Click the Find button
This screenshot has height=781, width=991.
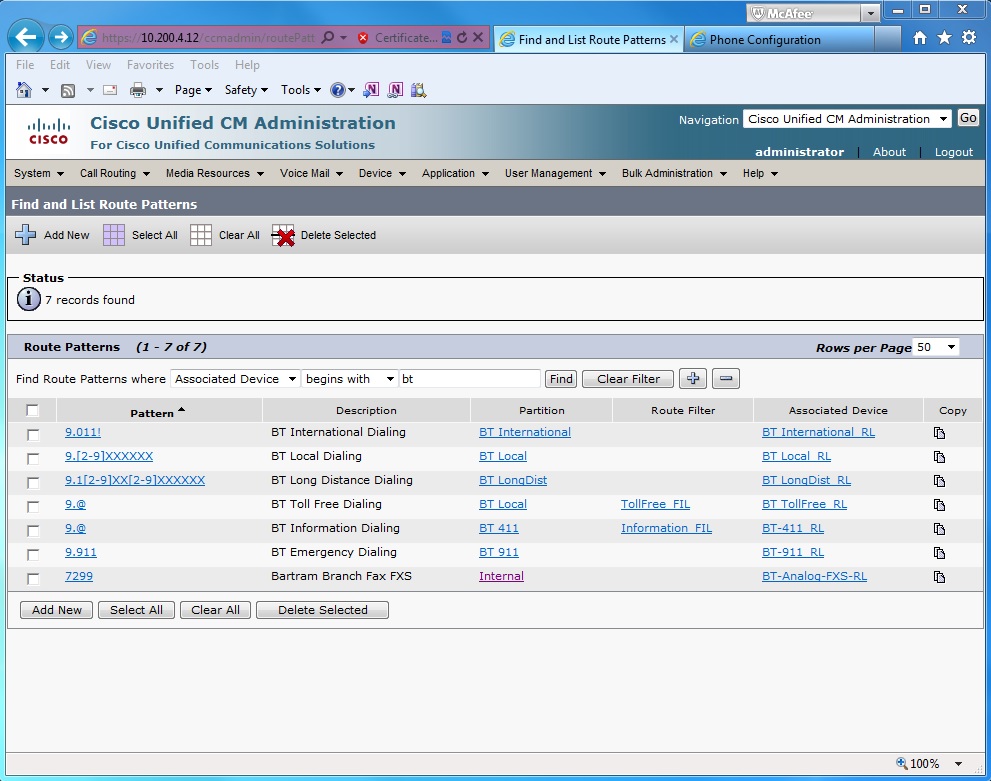click(x=561, y=378)
